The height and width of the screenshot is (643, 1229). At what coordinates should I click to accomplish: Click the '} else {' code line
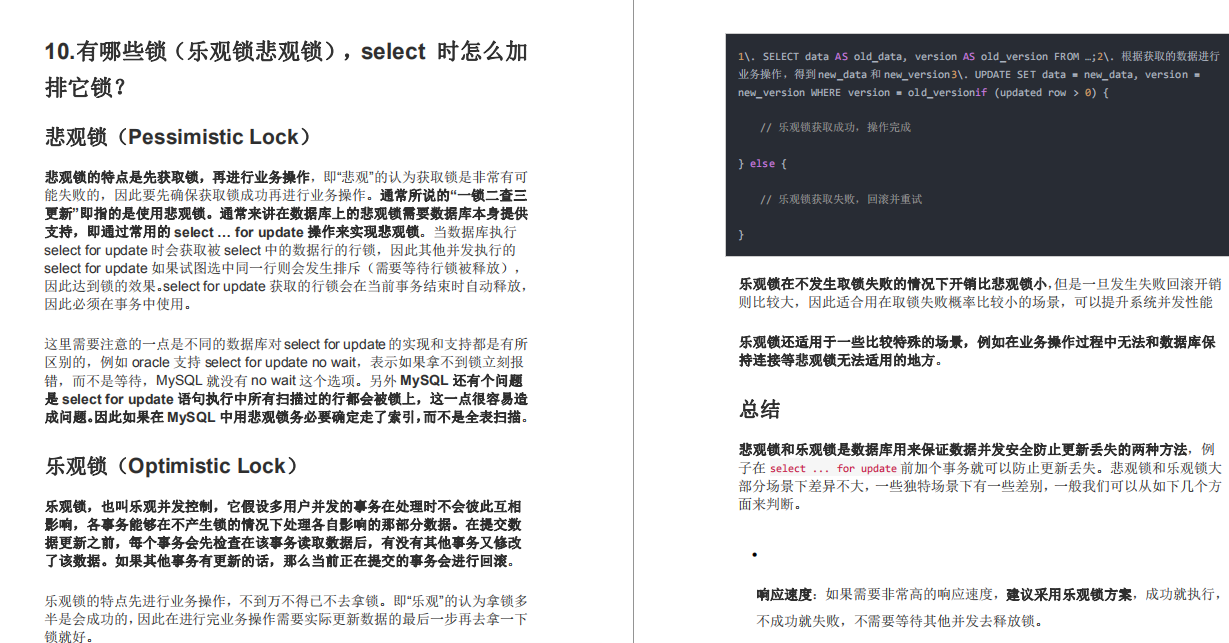pyautogui.click(x=763, y=163)
